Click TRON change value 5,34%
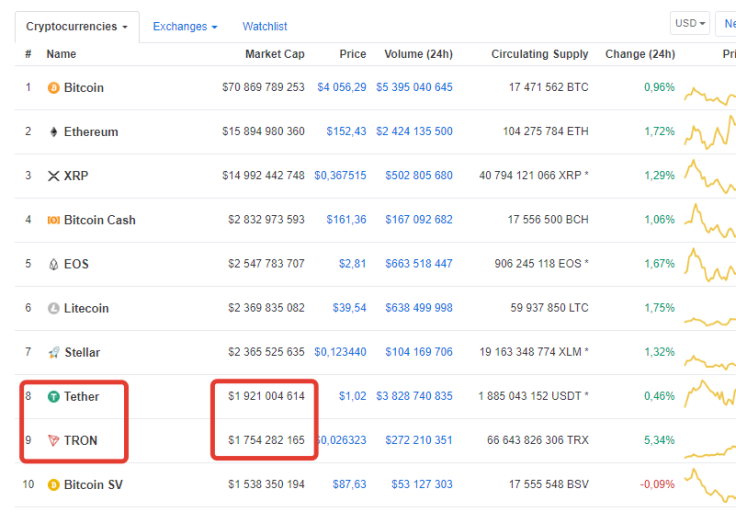The image size is (736, 512). pyautogui.click(x=659, y=440)
